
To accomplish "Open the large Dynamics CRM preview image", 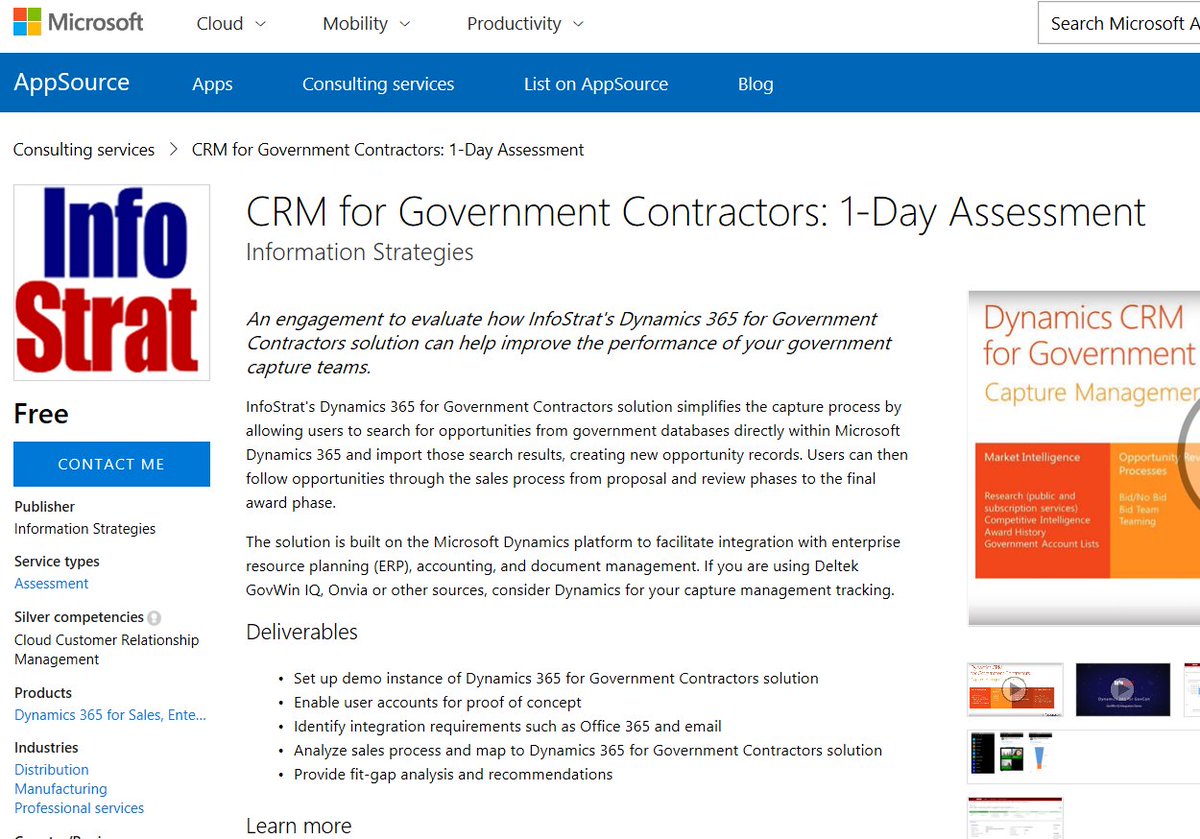I will pos(1084,458).
